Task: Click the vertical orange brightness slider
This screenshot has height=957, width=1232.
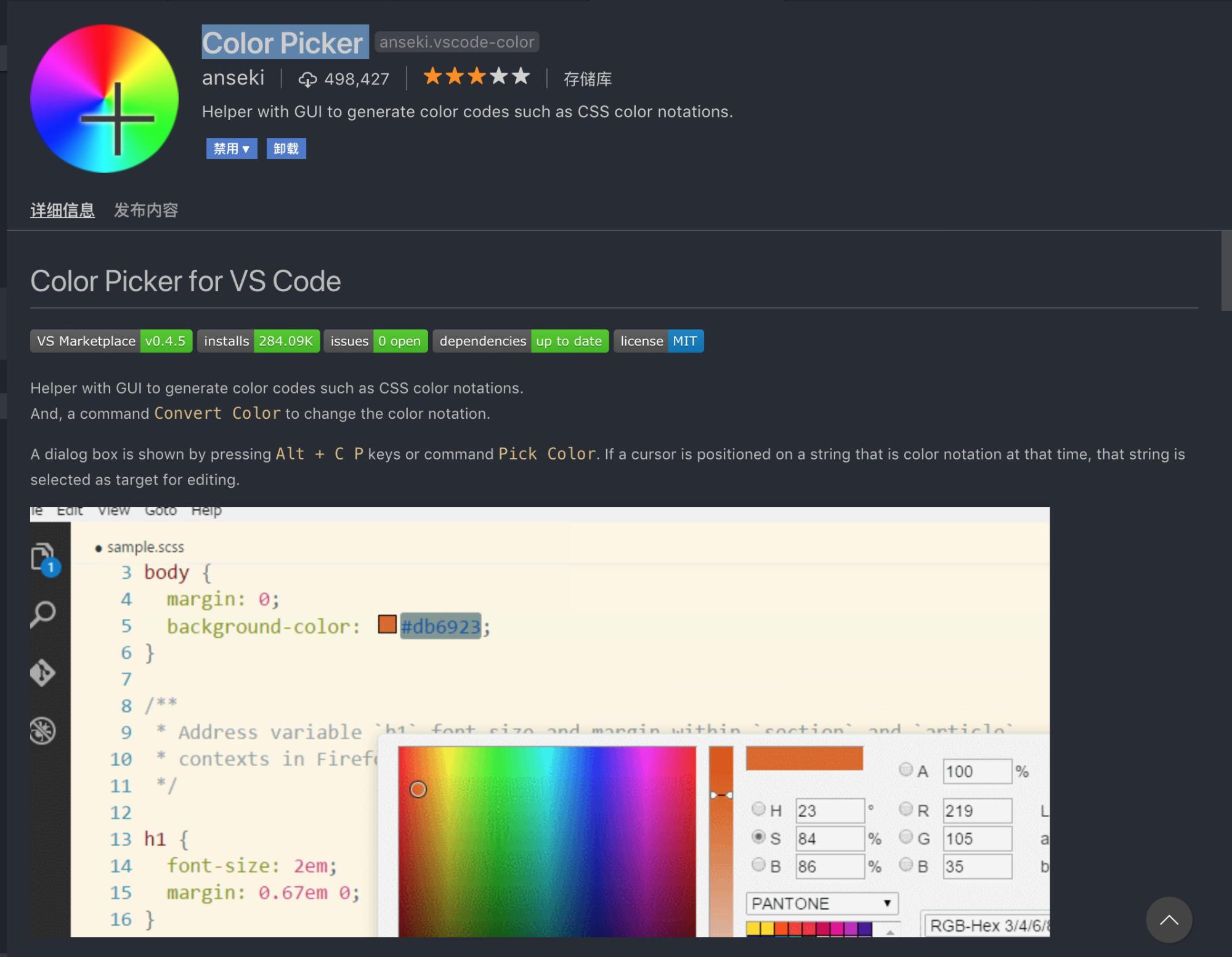Action: (x=721, y=841)
